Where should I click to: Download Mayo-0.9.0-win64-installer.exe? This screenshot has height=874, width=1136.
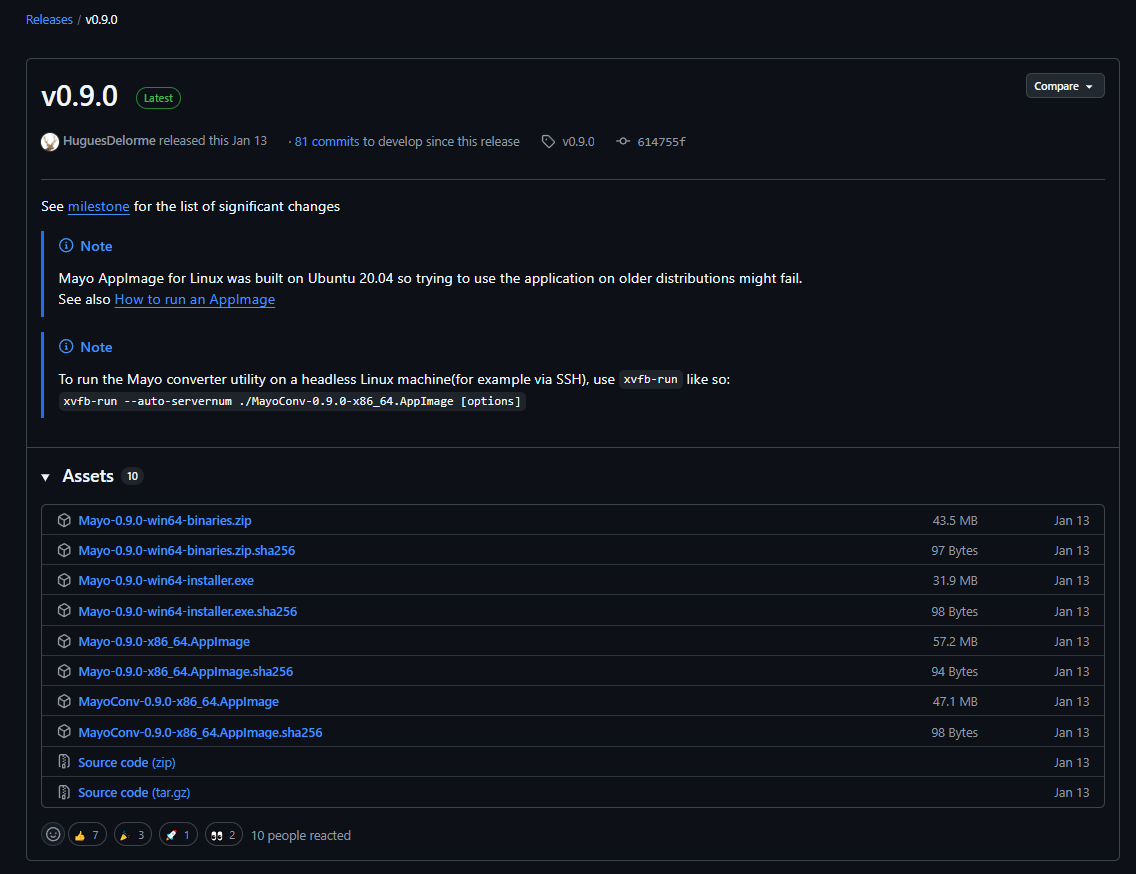point(166,580)
